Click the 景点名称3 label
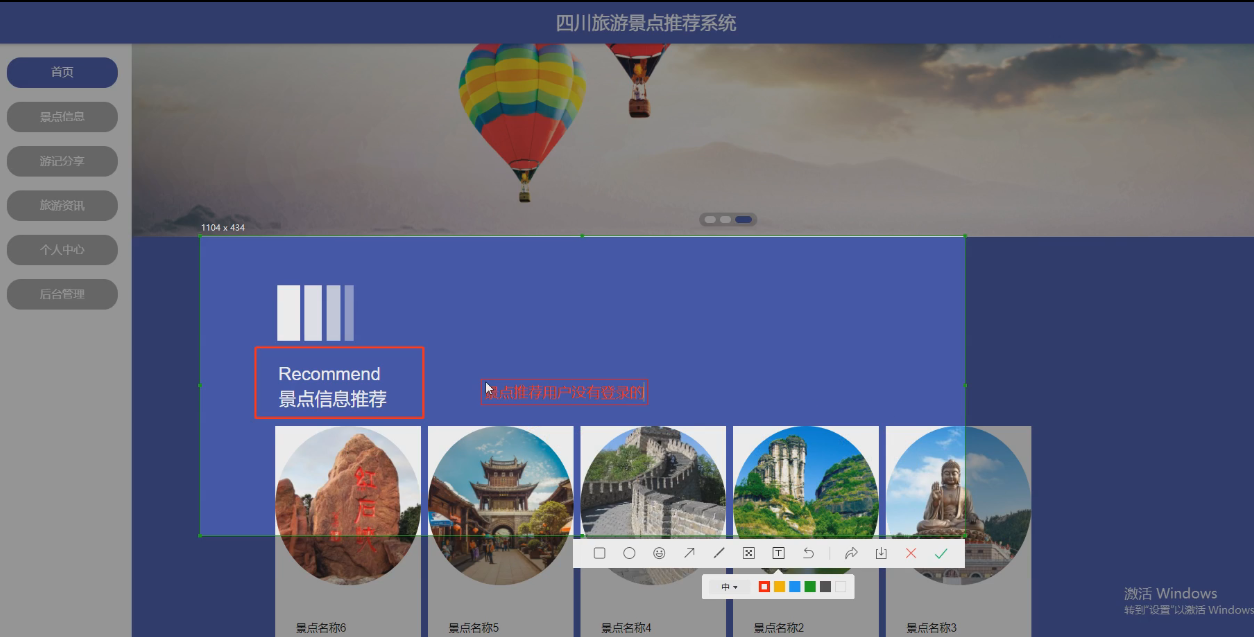This screenshot has width=1254, height=637. (x=932, y=628)
